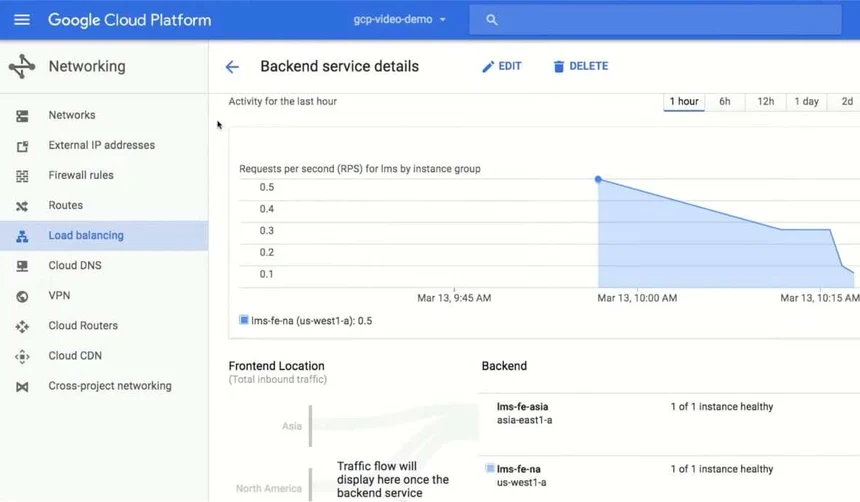
Task: Click 'Activity for the last hour' text
Action: 282,101
